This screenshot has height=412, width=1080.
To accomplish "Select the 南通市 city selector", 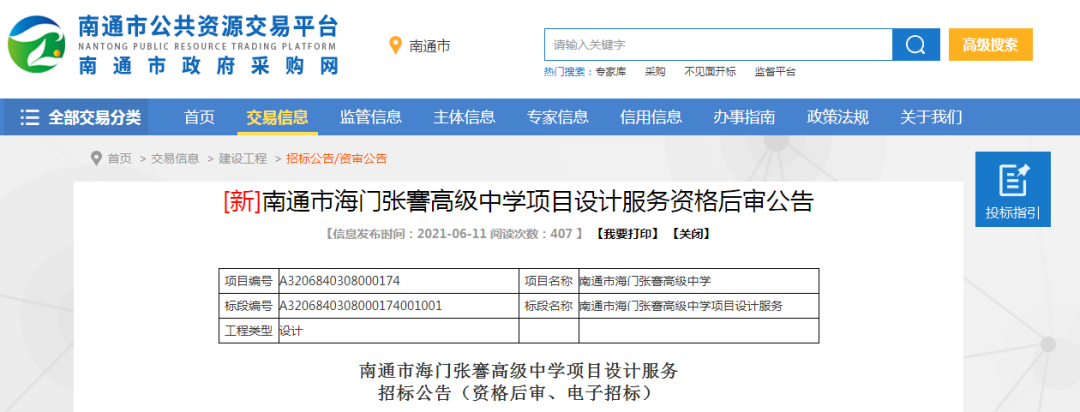I will [x=430, y=46].
